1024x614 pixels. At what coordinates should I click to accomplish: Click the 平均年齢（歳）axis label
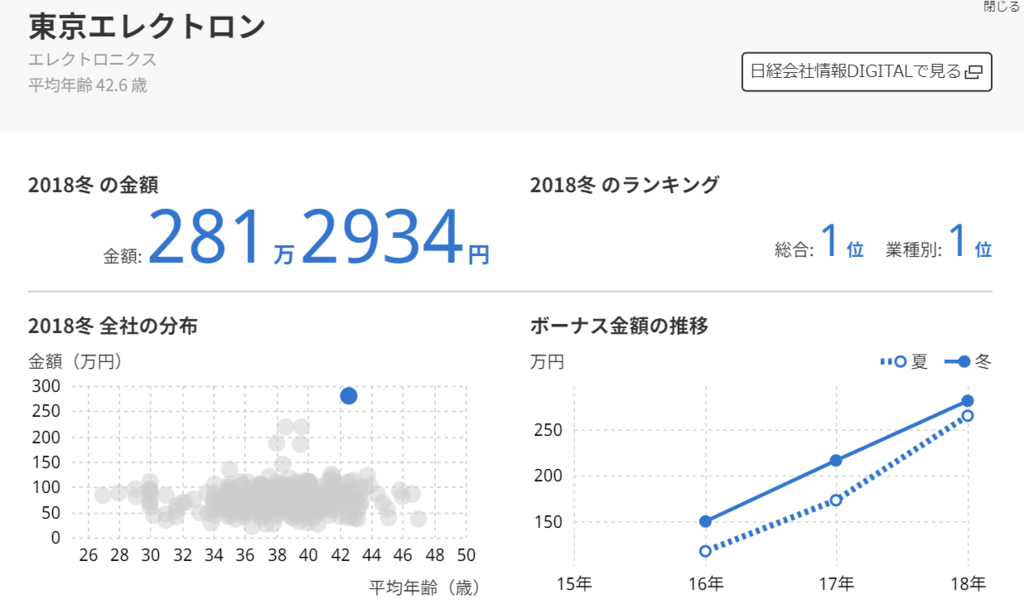click(x=424, y=588)
